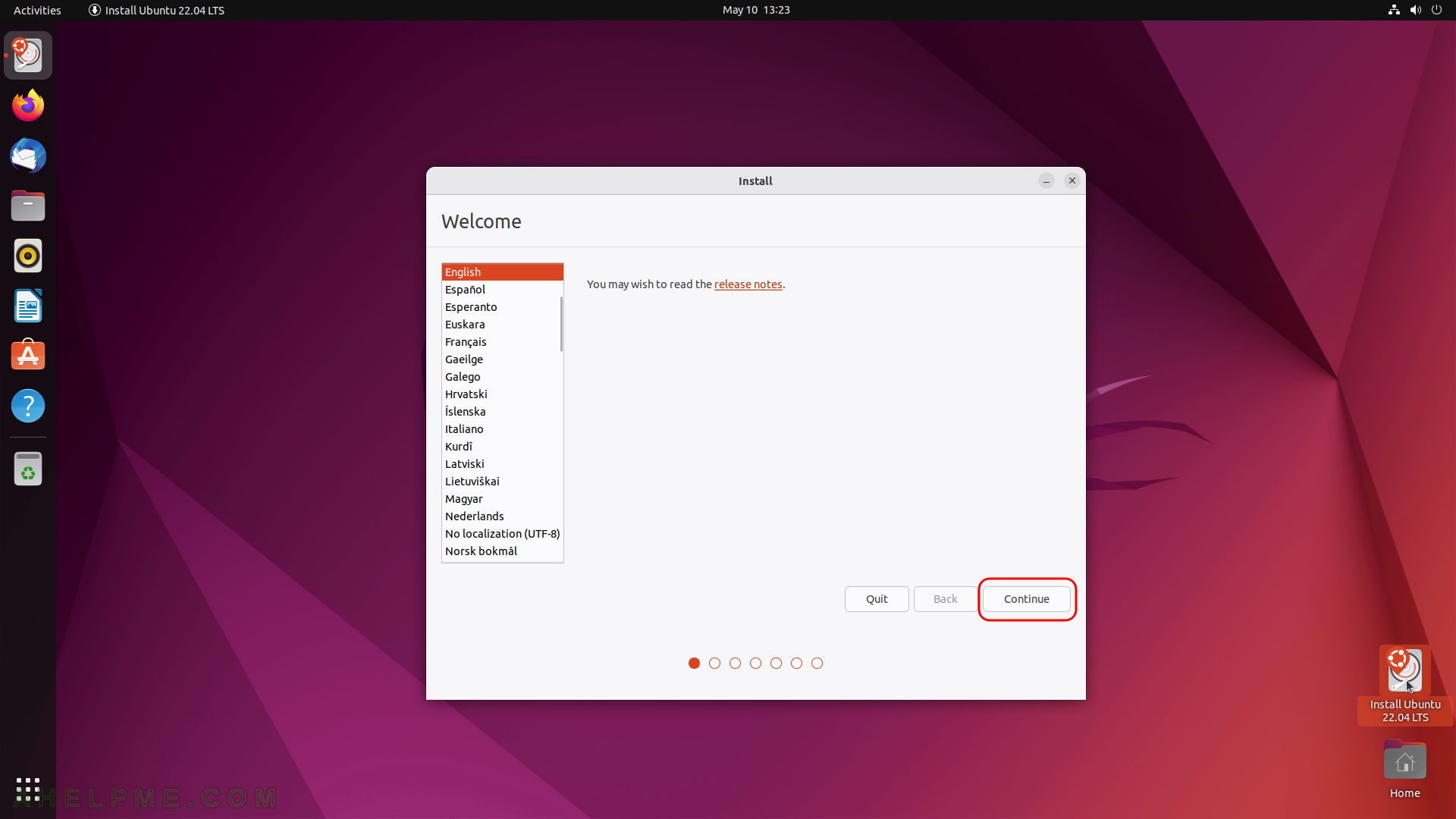Click the network status icon in top bar
The width and height of the screenshot is (1456, 819).
click(x=1394, y=10)
